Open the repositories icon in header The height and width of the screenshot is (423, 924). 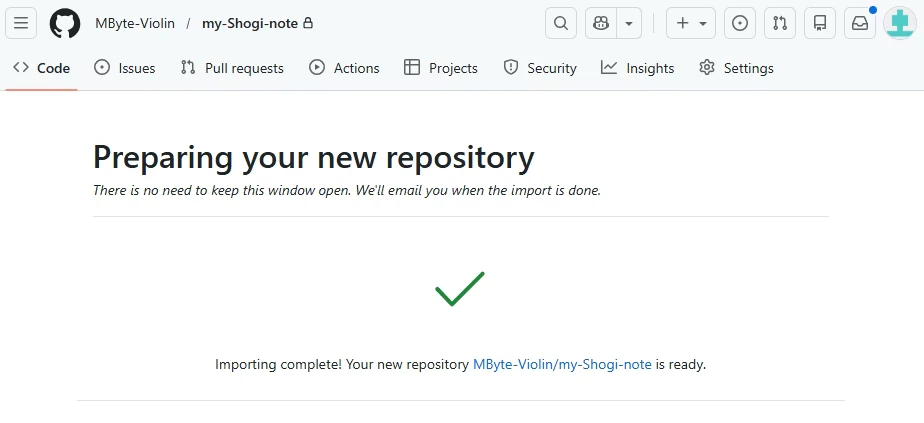tap(820, 24)
